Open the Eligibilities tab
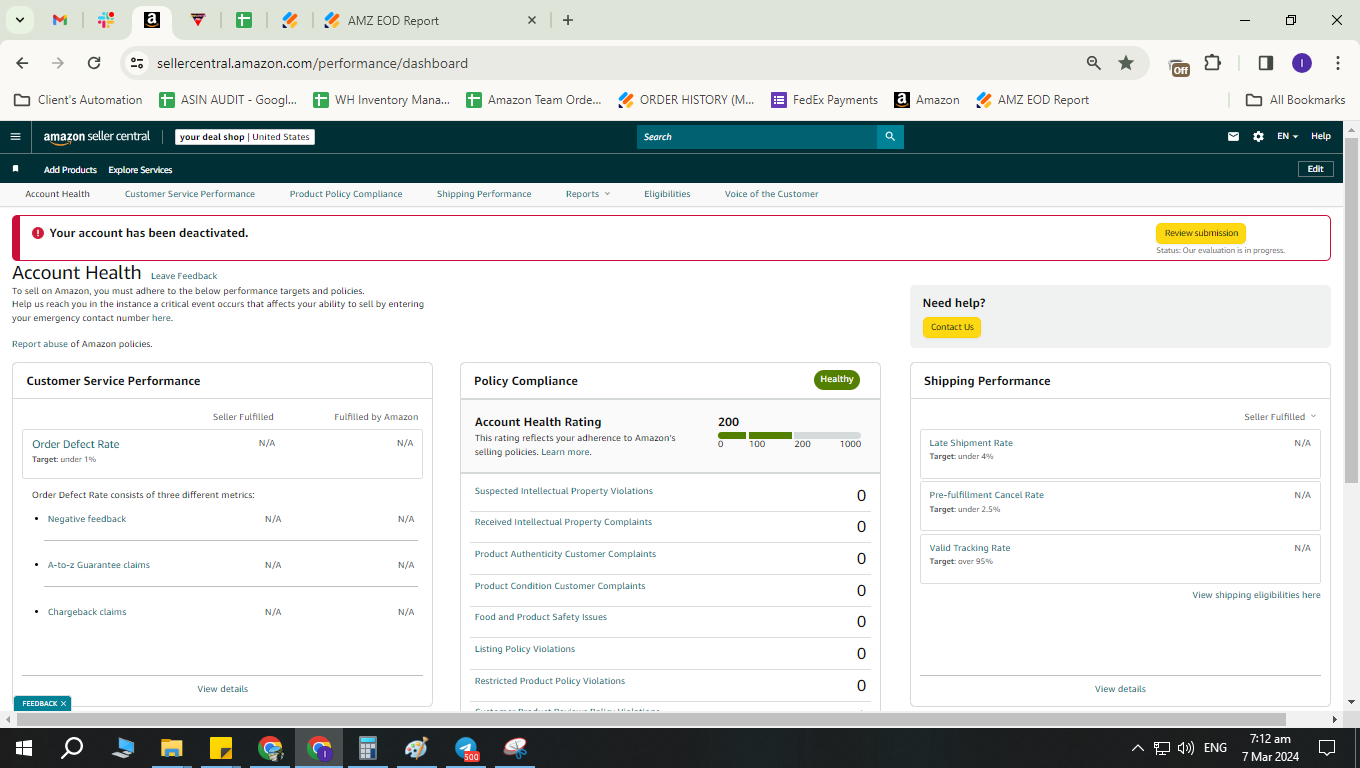This screenshot has height=768, width=1360. click(x=667, y=194)
